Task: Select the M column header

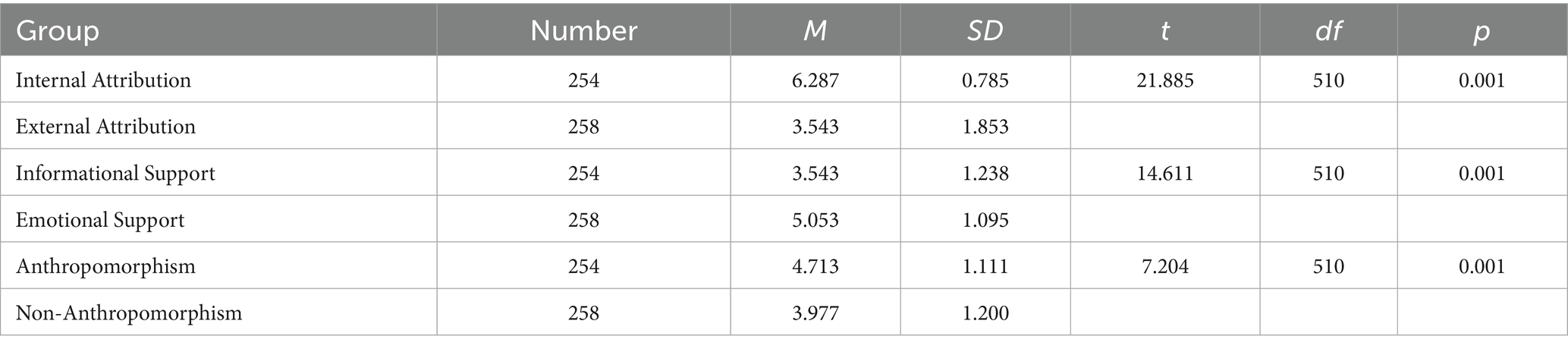Action: 815,31
